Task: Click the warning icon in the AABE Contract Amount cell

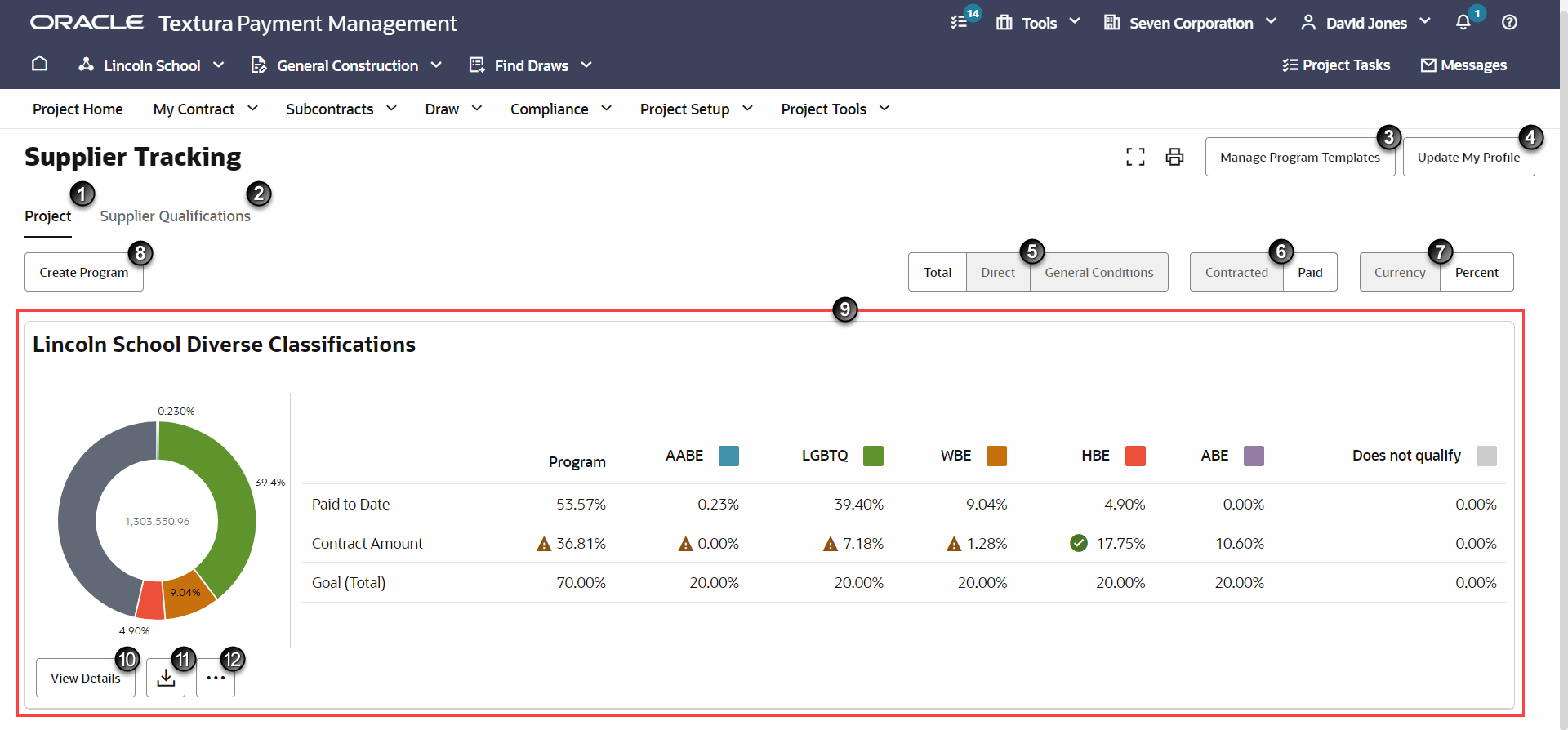Action: pos(686,544)
